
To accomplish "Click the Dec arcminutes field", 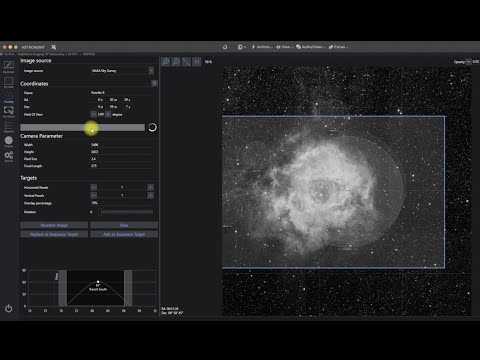I will [112, 107].
